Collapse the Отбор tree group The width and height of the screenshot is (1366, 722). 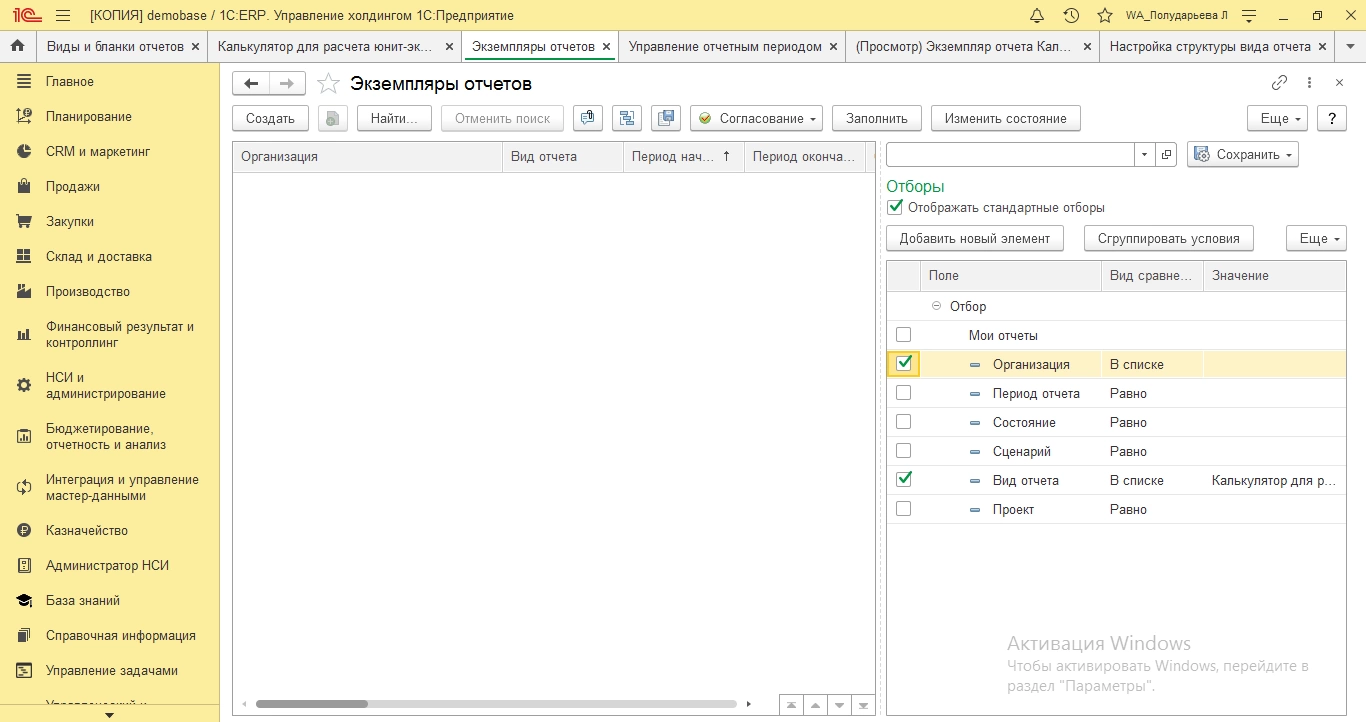936,306
